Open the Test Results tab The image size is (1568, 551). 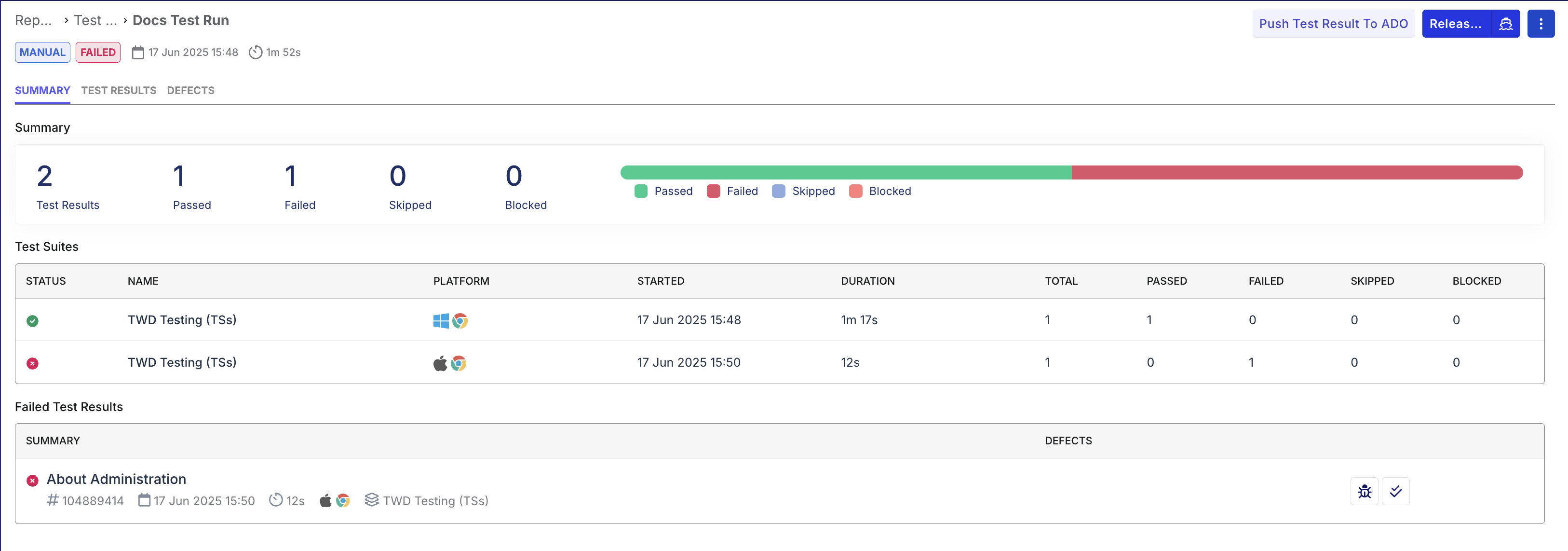point(119,91)
